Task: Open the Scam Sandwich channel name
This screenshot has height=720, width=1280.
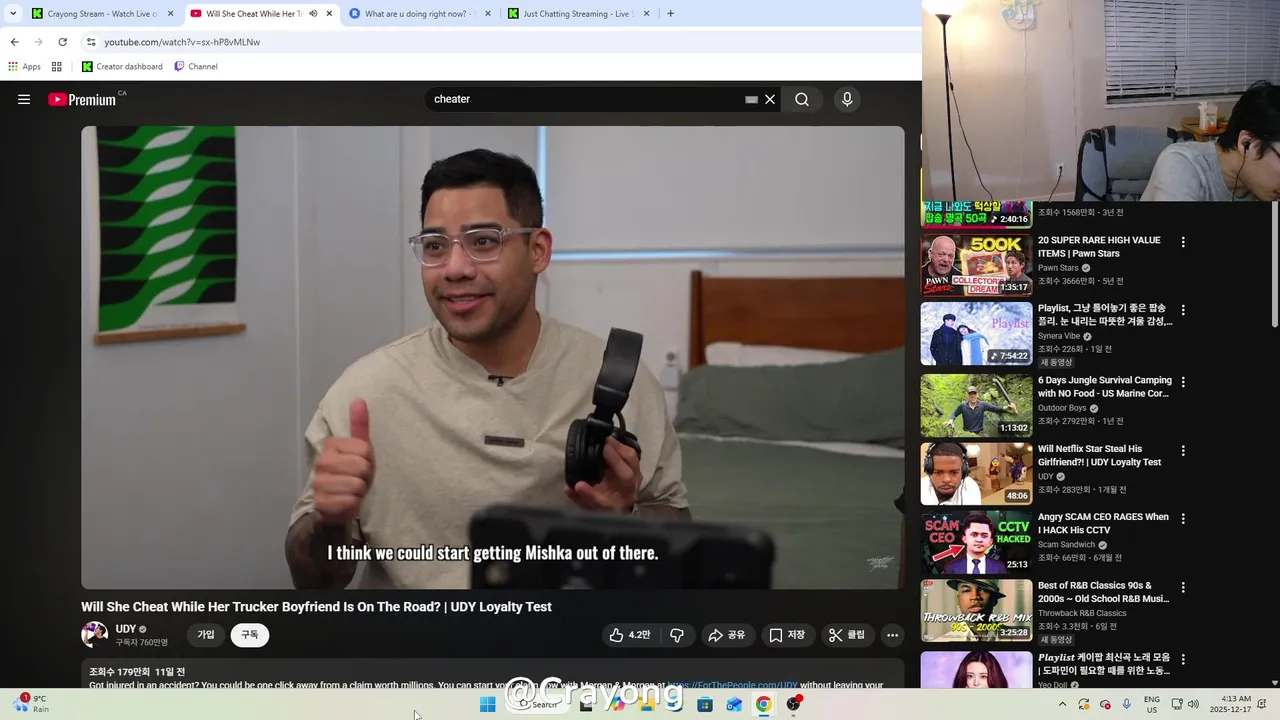Action: click(x=1066, y=545)
